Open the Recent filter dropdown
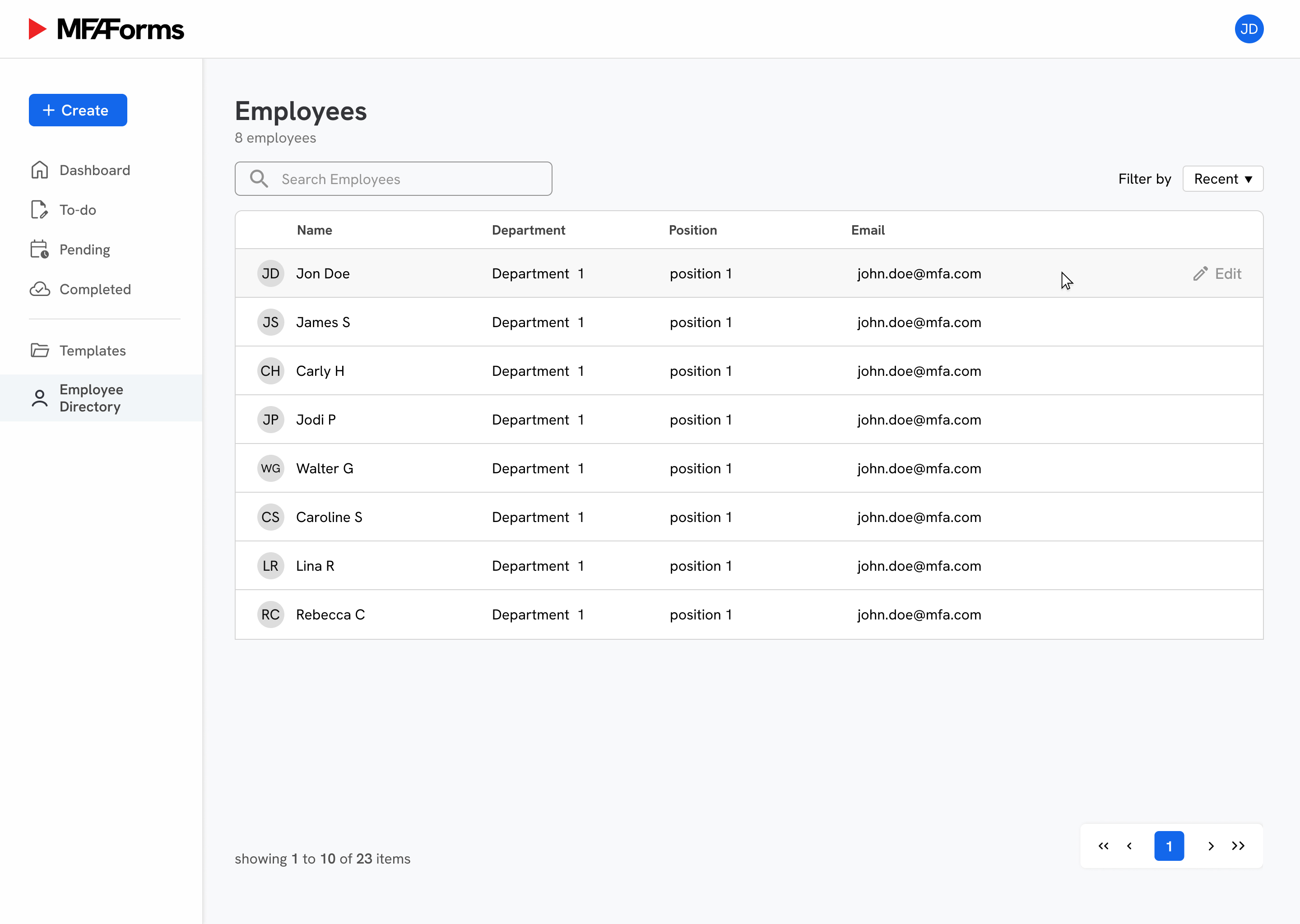1300x924 pixels. [1223, 179]
